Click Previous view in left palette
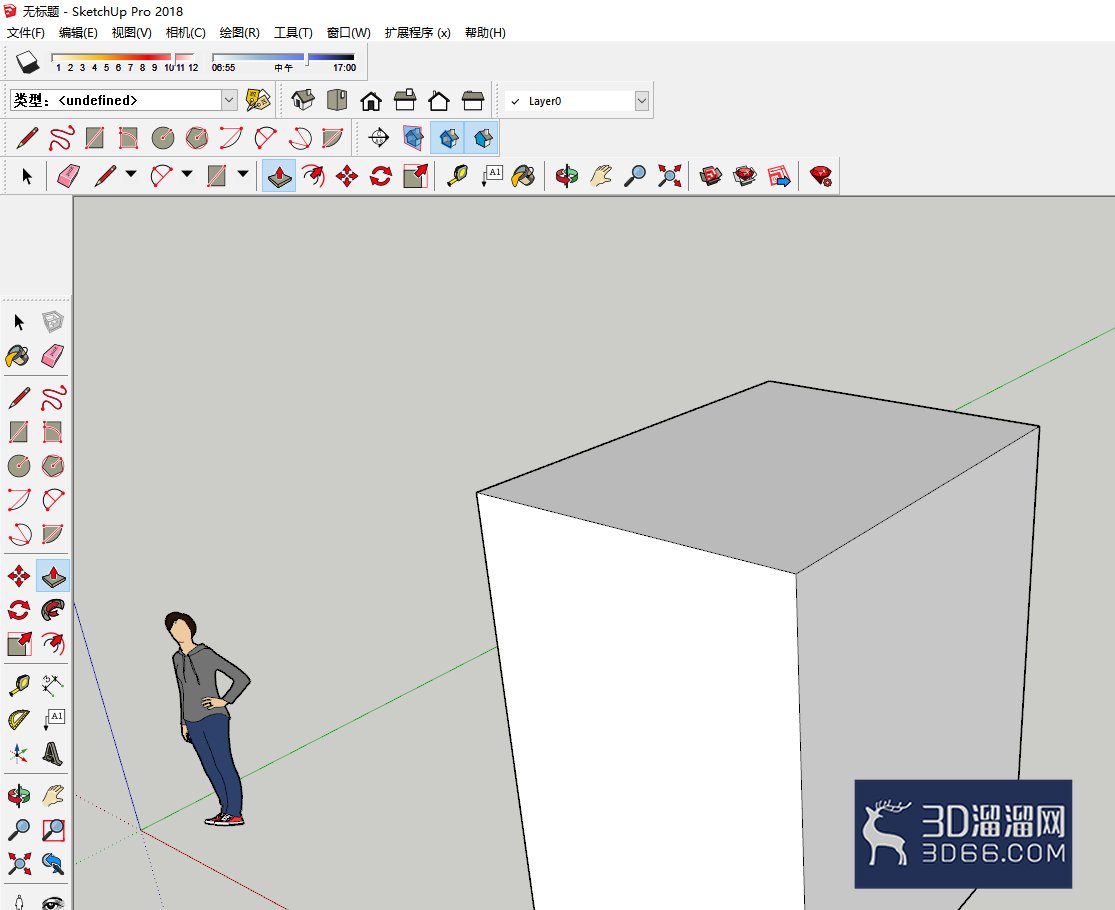The width and height of the screenshot is (1115, 910). point(53,864)
